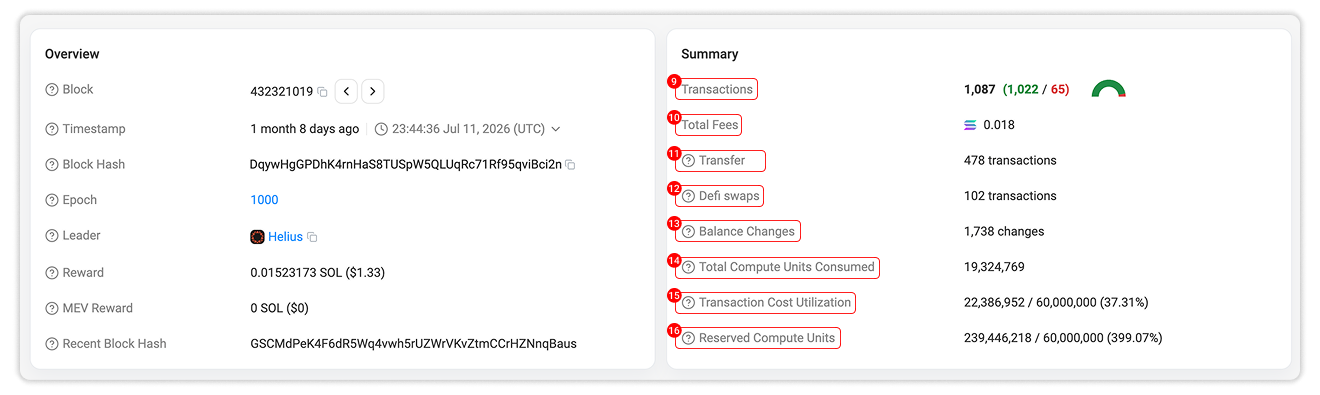Click the Summary panel heading
This screenshot has width=1320, height=395.
coord(710,54)
